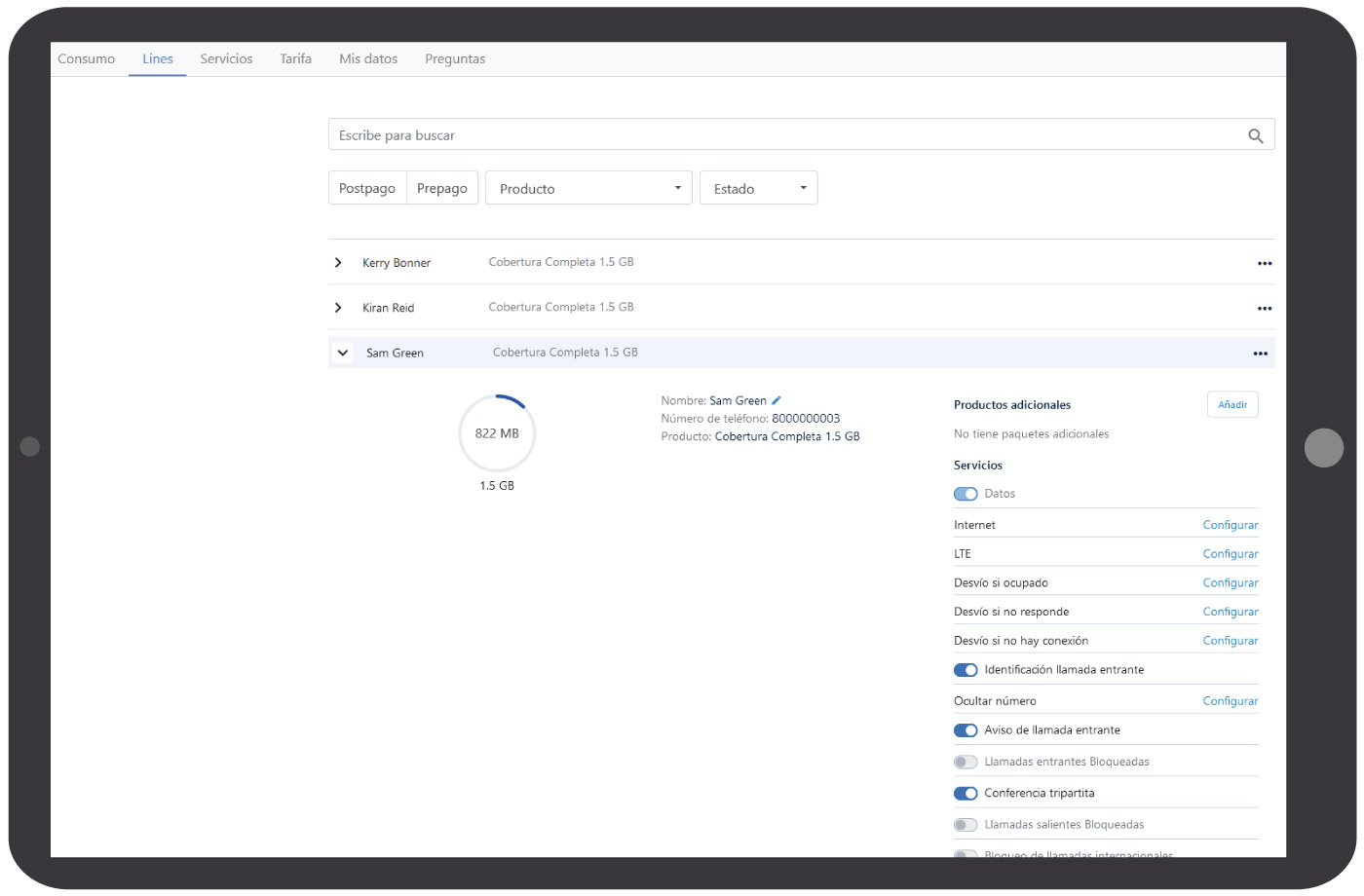Click the 1.5 GB label under gauge
The image size is (1364, 896).
coord(497,486)
